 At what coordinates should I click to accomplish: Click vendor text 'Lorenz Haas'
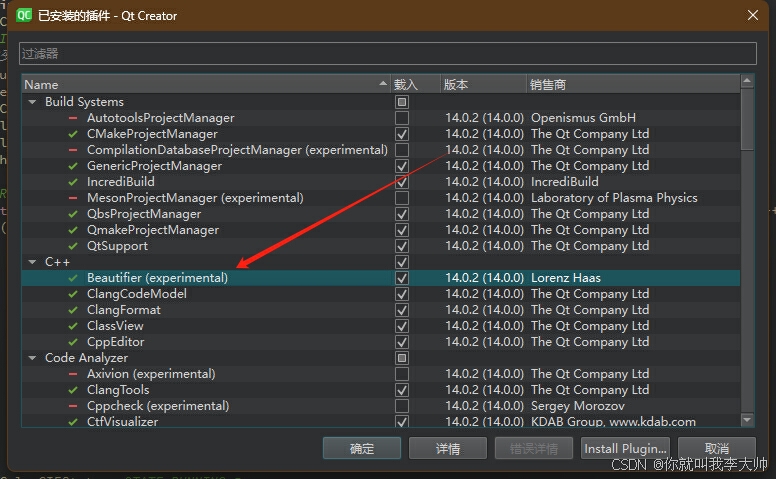point(566,278)
